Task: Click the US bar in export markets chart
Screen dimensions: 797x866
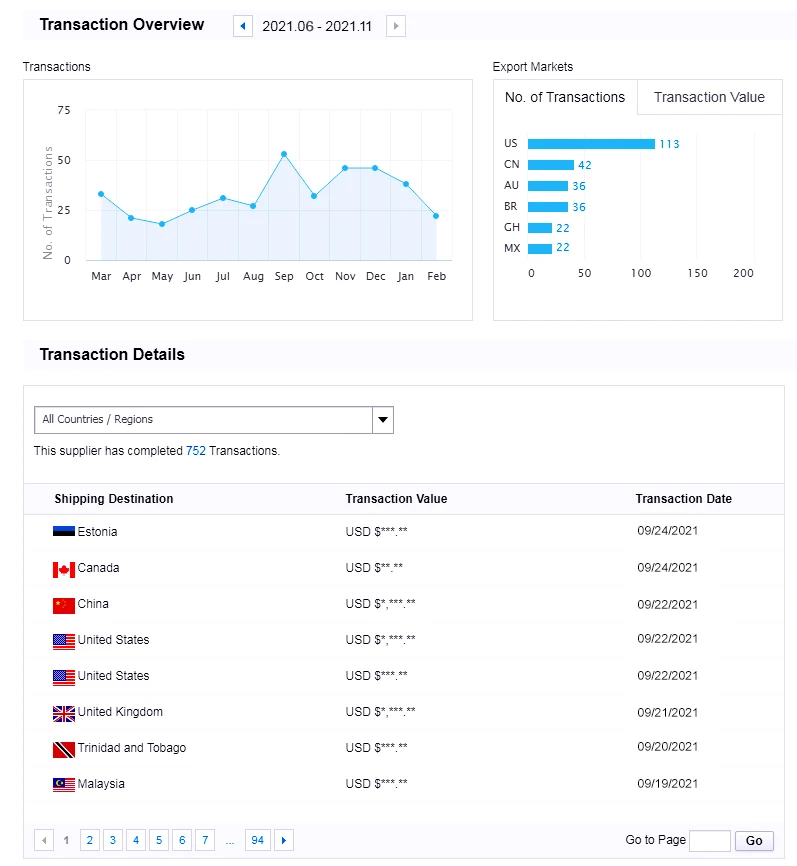Action: [591, 144]
